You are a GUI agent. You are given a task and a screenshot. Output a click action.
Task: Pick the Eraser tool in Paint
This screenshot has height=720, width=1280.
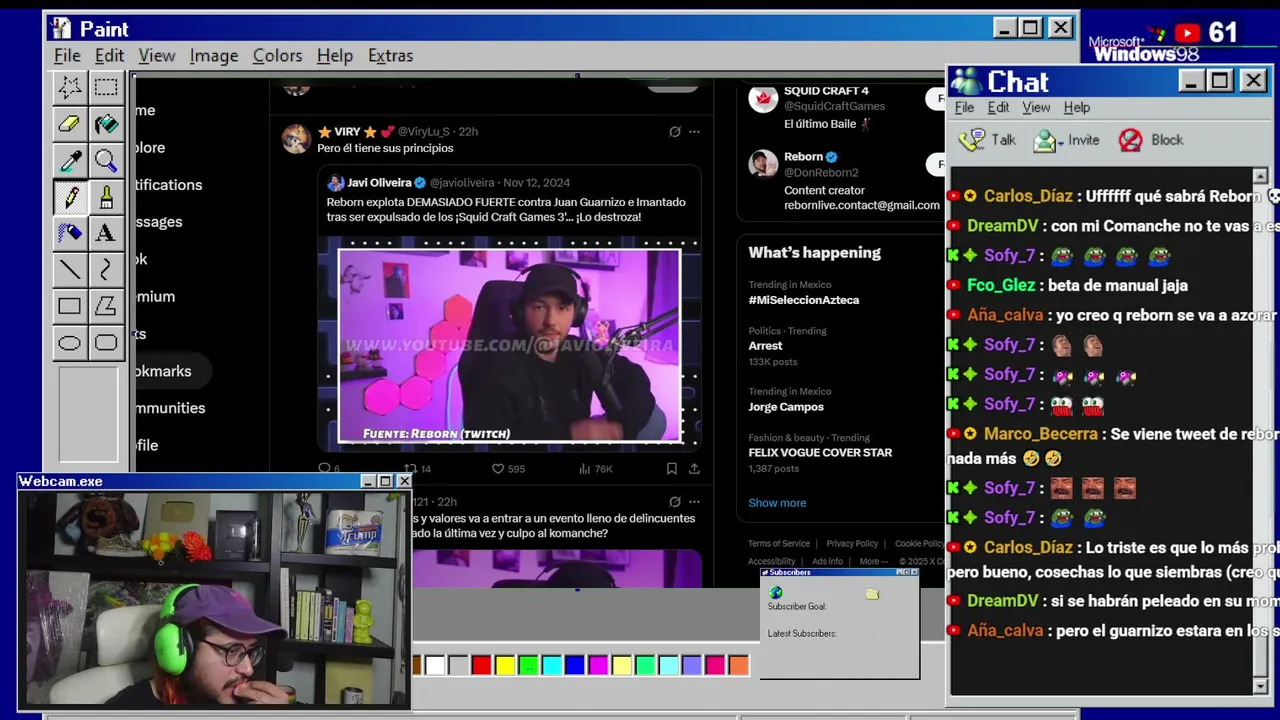pos(69,124)
